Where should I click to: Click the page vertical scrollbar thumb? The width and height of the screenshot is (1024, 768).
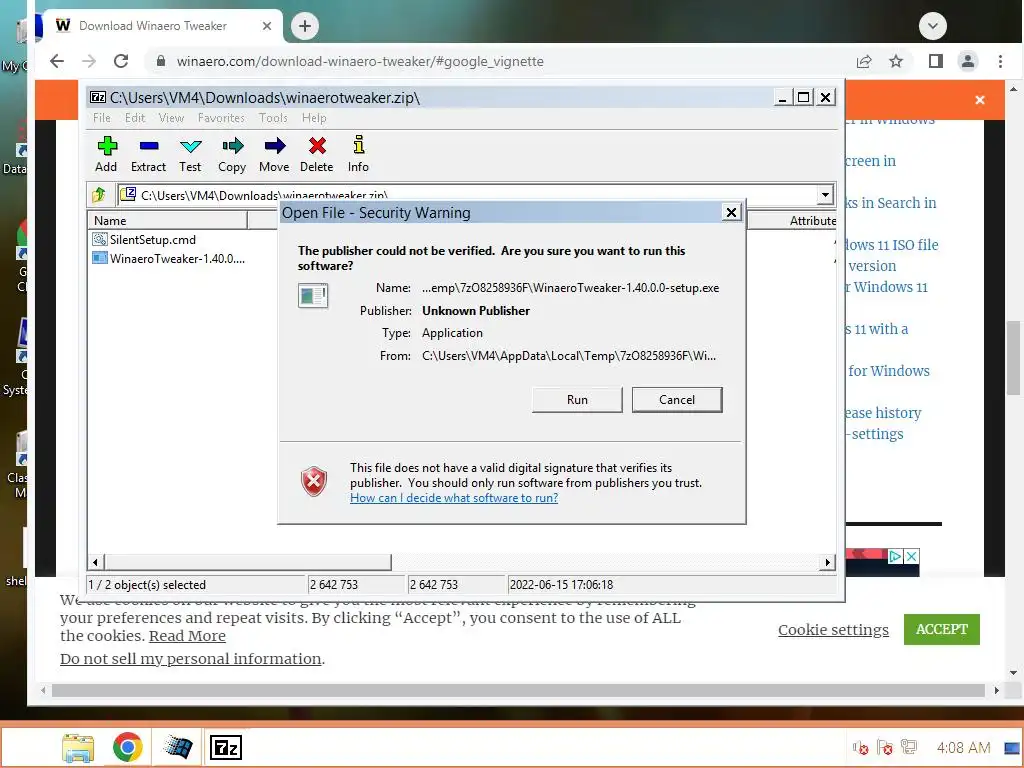click(1013, 358)
